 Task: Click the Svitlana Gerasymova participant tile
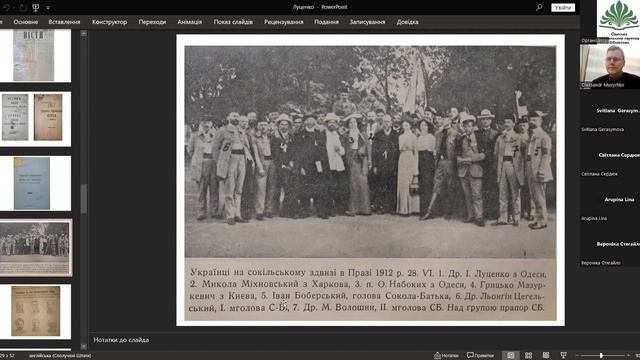pyautogui.click(x=610, y=111)
